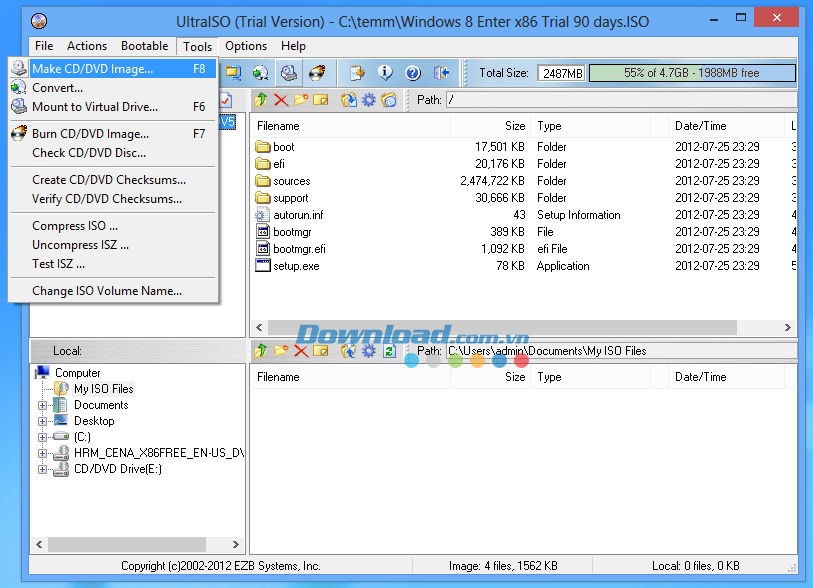Expand the (C:) drive in the tree view

click(41, 437)
